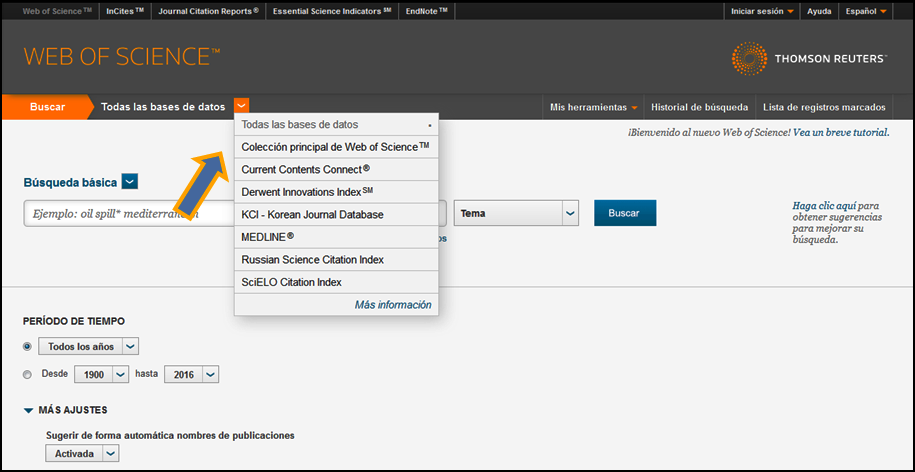Choose Todas las bases de datos option
Screen dimensions: 915x472
(336, 124)
